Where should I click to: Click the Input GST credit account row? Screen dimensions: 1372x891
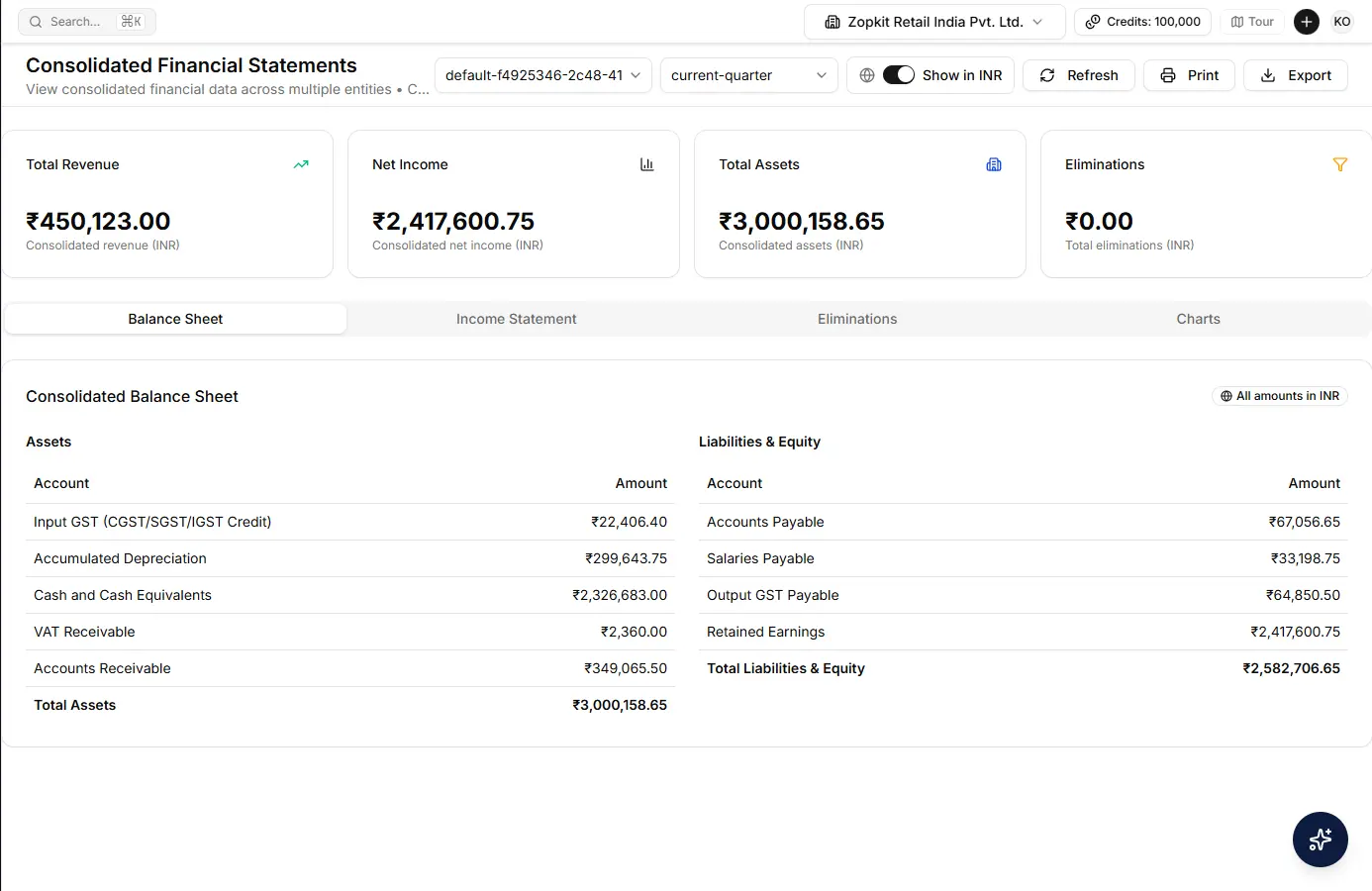tap(350, 522)
